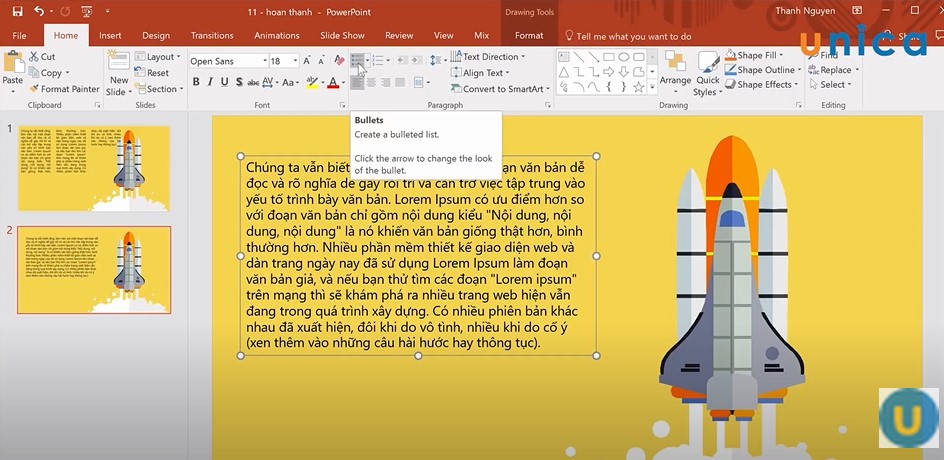Click the red Font Color button
This screenshot has height=460, width=944.
click(x=333, y=82)
